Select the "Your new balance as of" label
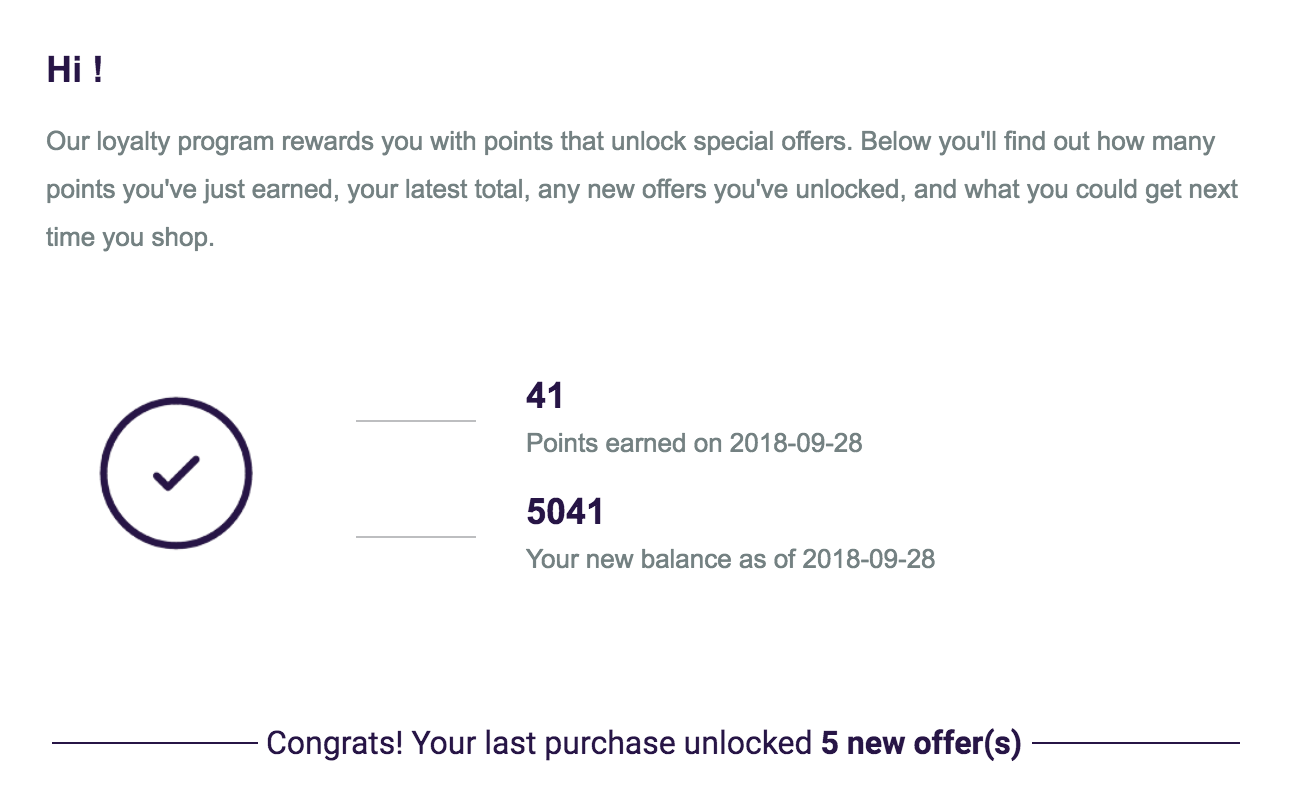The image size is (1296, 810). click(x=661, y=559)
